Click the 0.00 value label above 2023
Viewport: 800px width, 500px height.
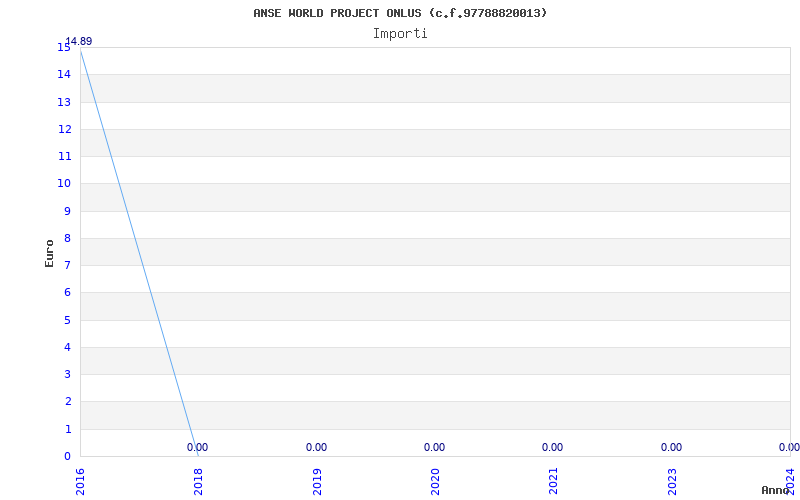(671, 447)
